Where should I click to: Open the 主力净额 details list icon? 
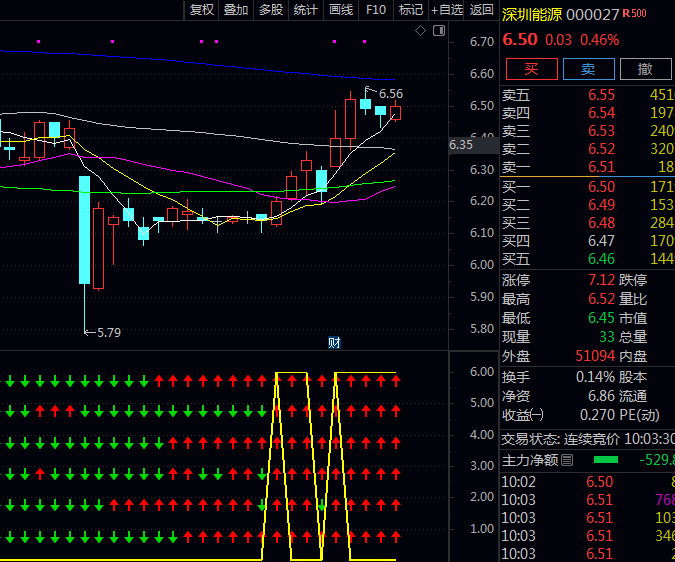pyautogui.click(x=568, y=460)
